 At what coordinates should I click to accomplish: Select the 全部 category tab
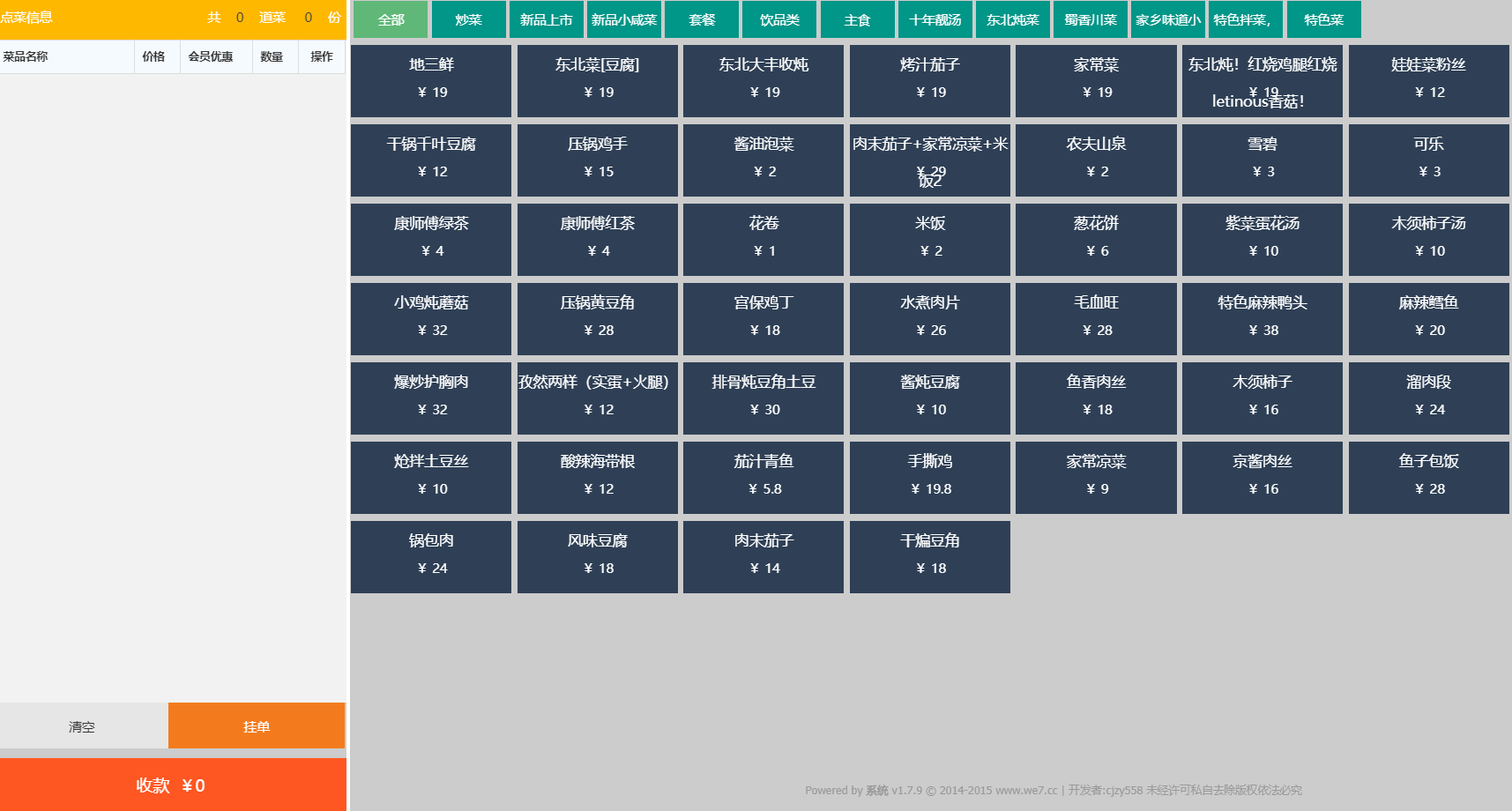tap(391, 19)
